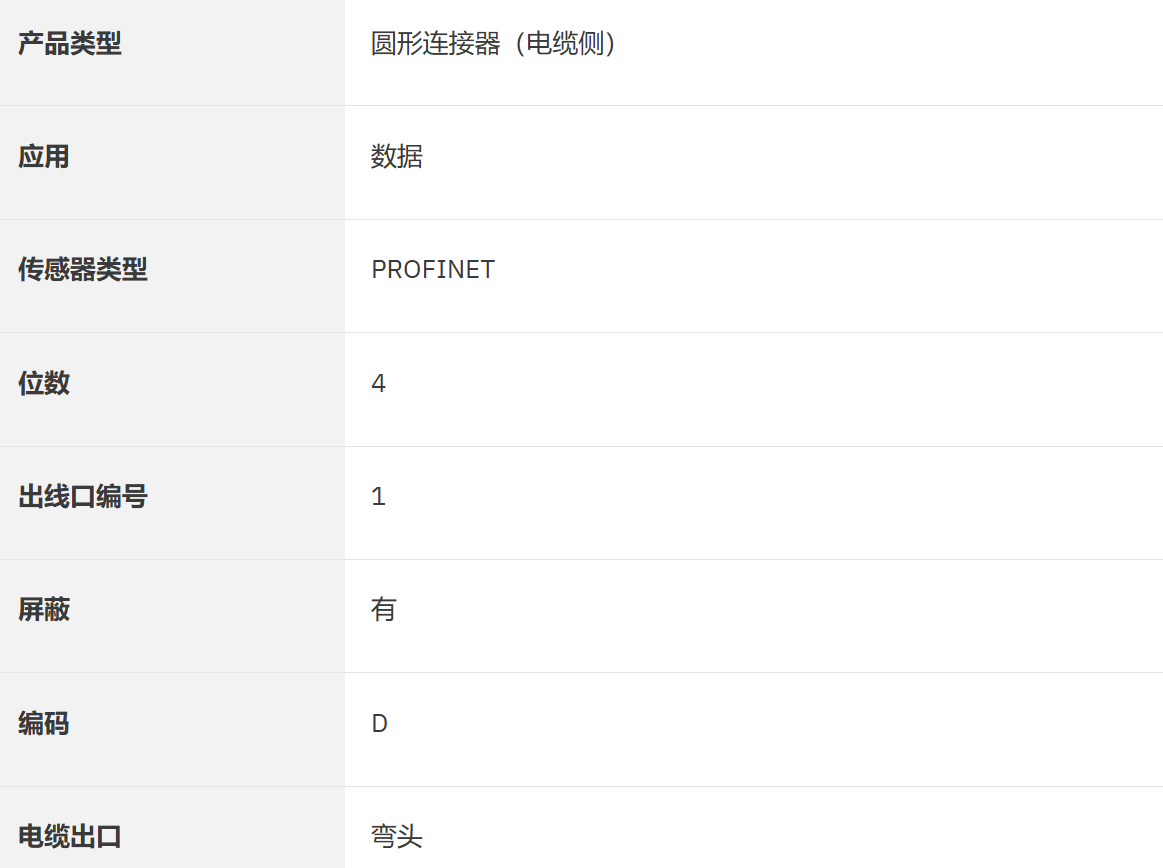
Task: Click the value 4 in 位数 row
Action: coord(378,383)
